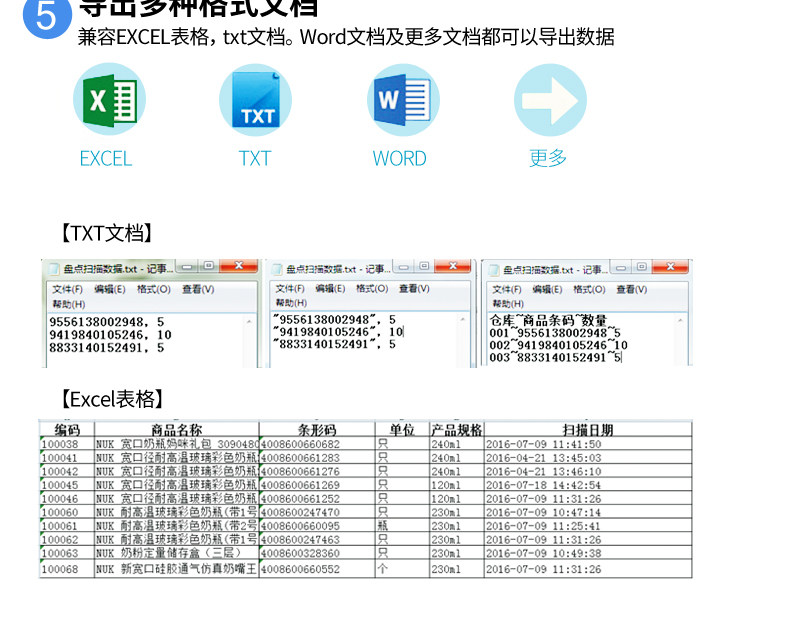Screen dimensions: 790x640
Task: Select barcode cell 4008600328360
Action: point(317,553)
